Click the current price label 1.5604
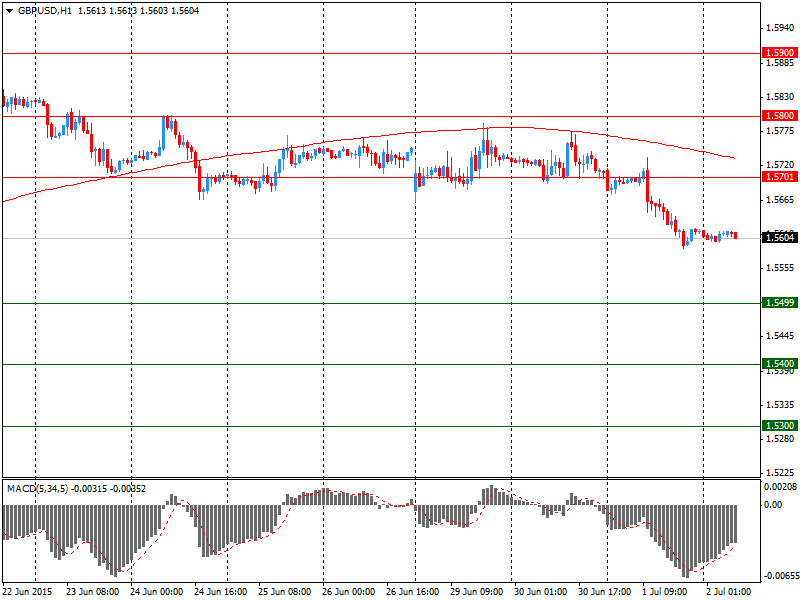 tap(779, 237)
